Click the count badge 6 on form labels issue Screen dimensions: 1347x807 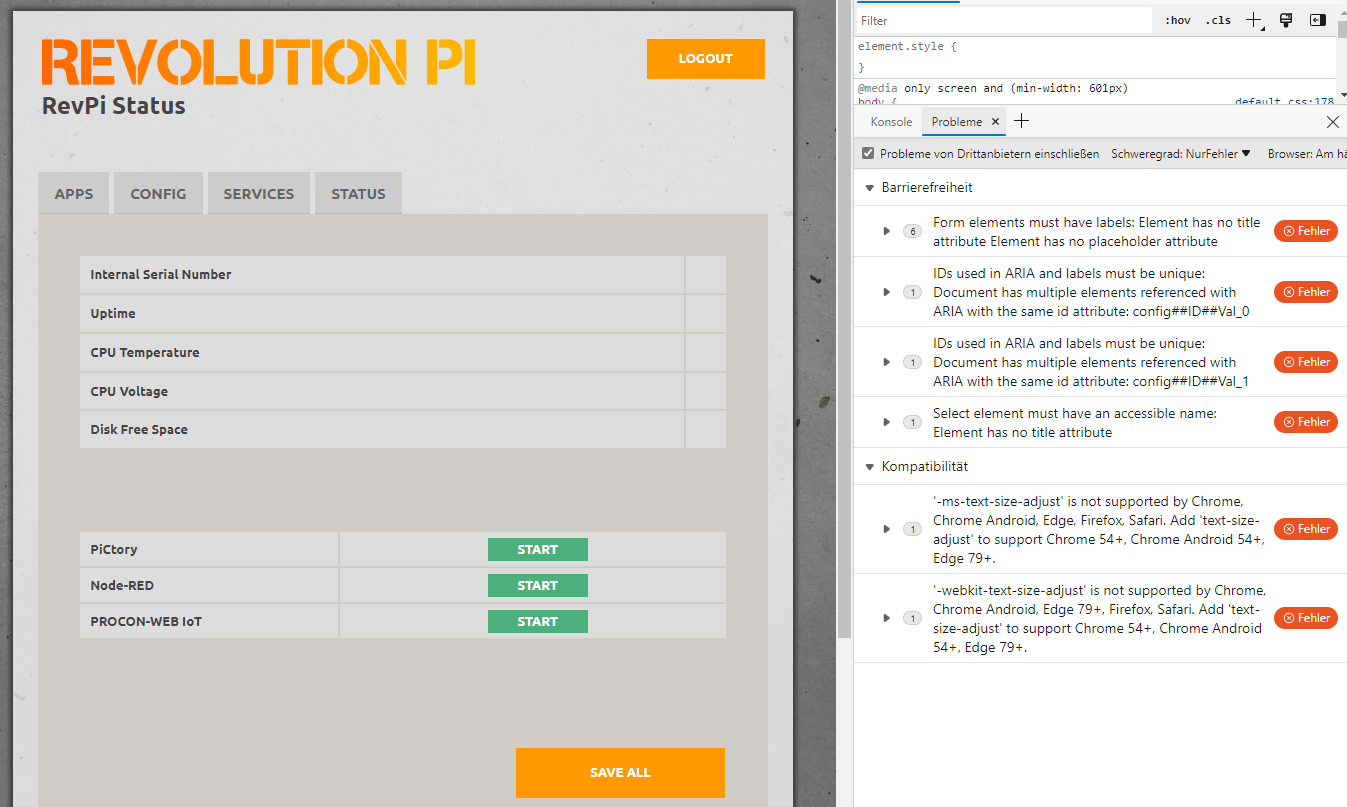[x=912, y=231]
